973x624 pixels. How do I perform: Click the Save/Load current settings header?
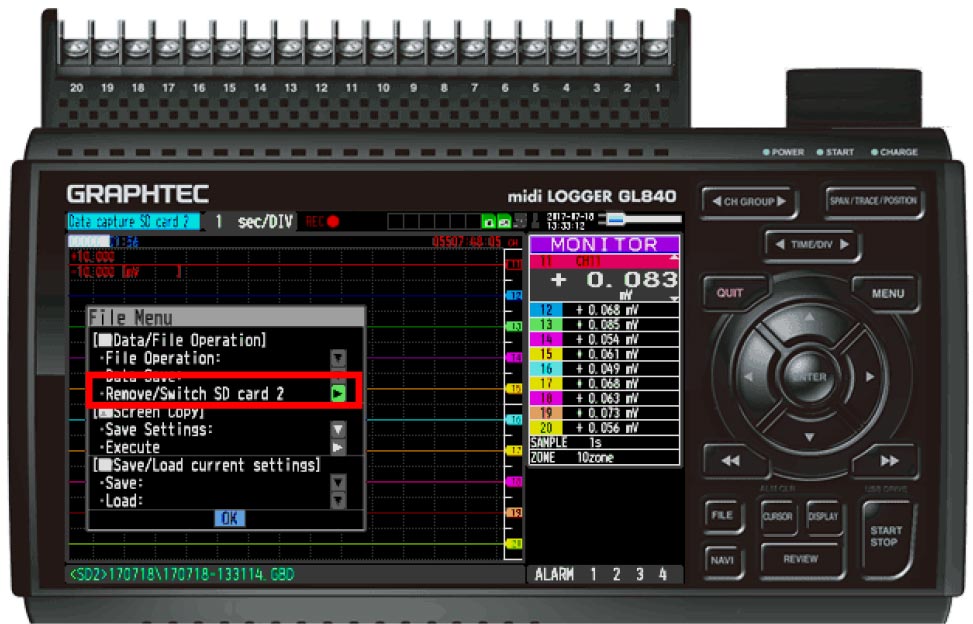click(x=207, y=465)
